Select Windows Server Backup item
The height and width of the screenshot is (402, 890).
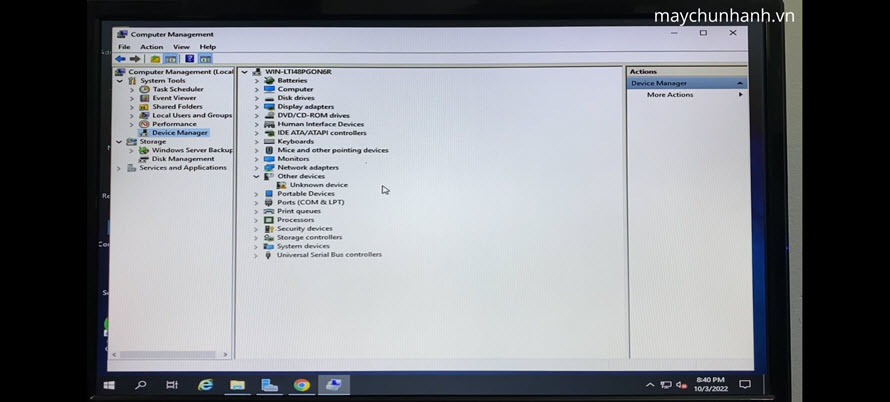(x=192, y=150)
